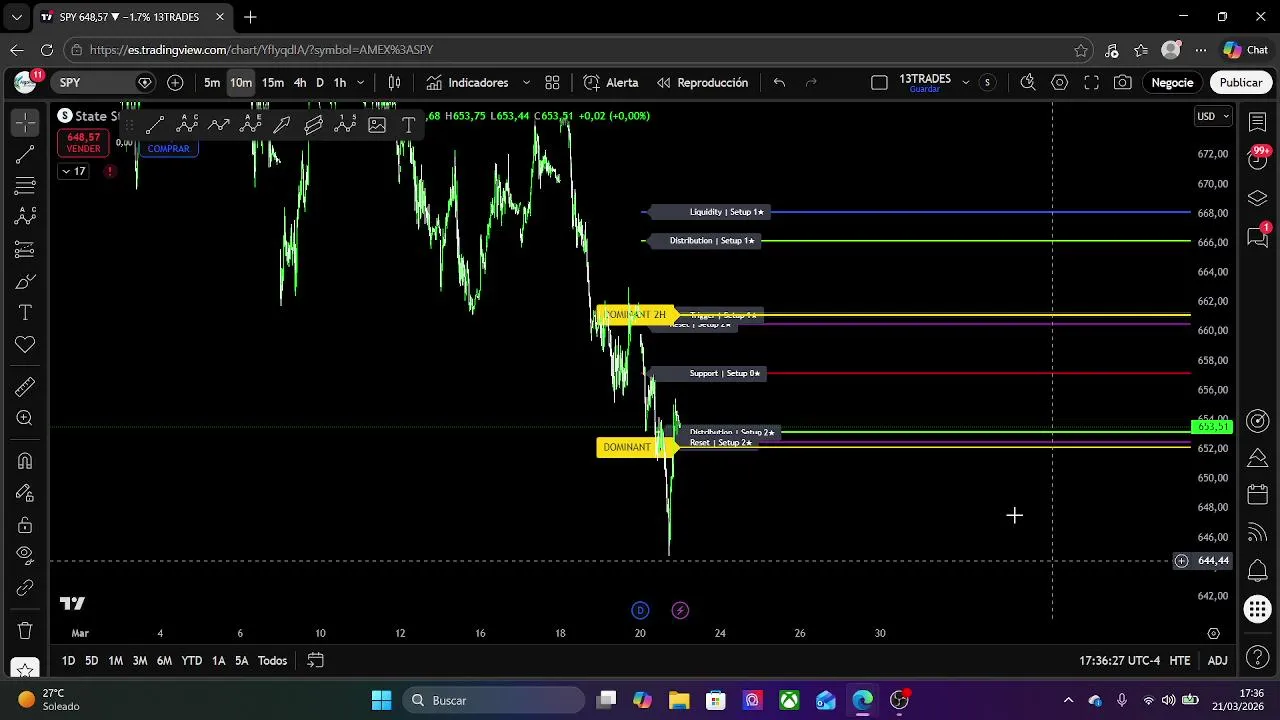Open go-to-date calendar icon
Screen dimensions: 1280x720
click(x=315, y=661)
